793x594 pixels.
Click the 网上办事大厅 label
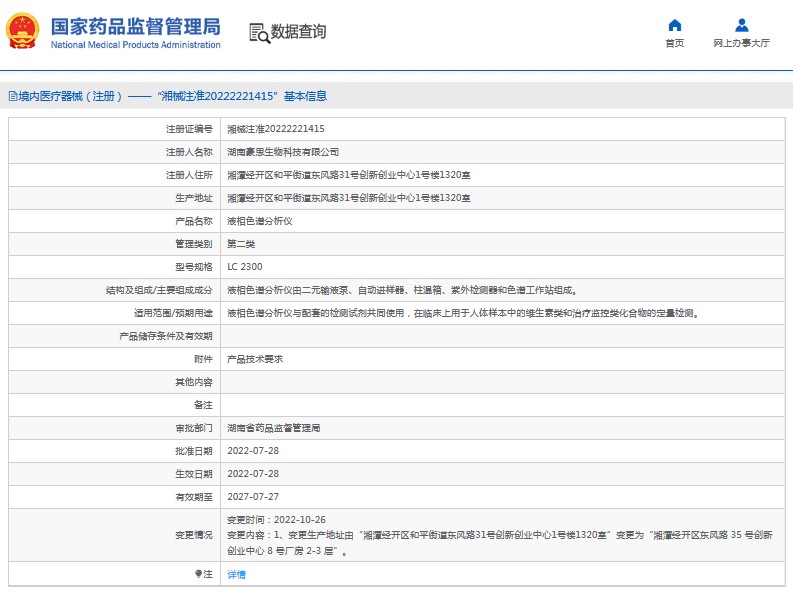click(x=741, y=43)
